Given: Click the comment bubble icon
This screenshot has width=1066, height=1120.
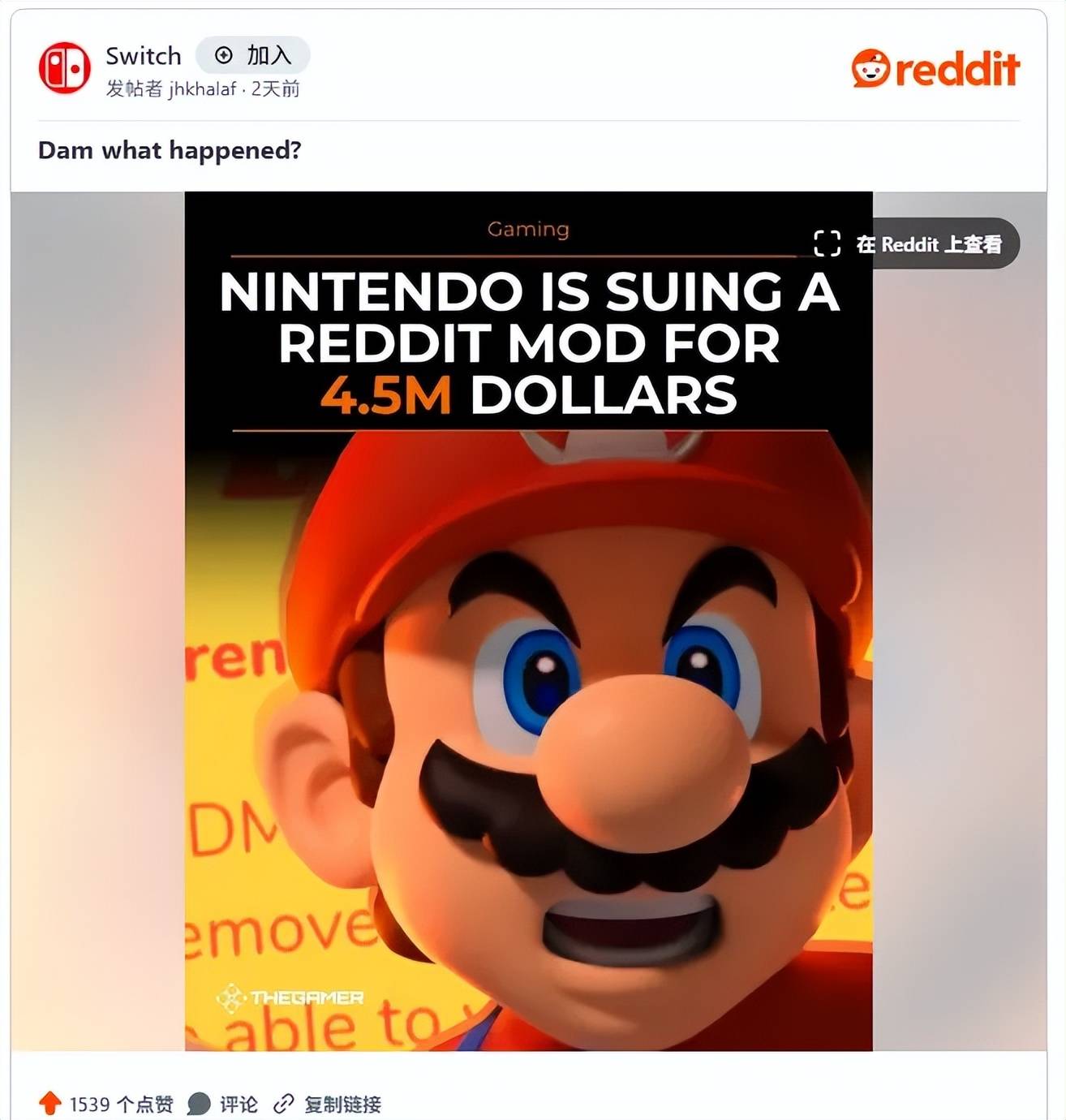Looking at the screenshot, I should [199, 1104].
